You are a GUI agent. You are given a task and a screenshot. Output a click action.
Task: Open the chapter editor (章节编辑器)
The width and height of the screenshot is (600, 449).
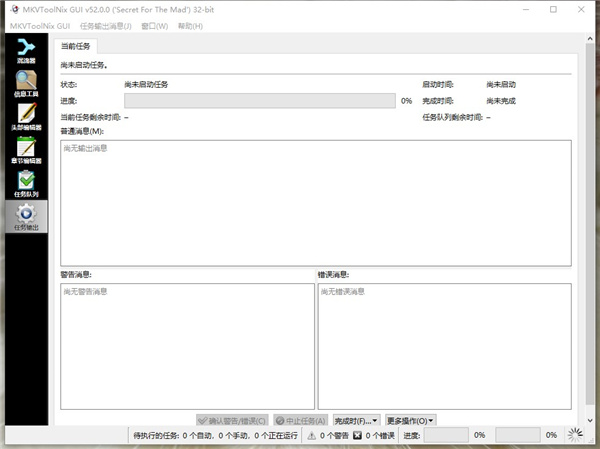coord(26,150)
